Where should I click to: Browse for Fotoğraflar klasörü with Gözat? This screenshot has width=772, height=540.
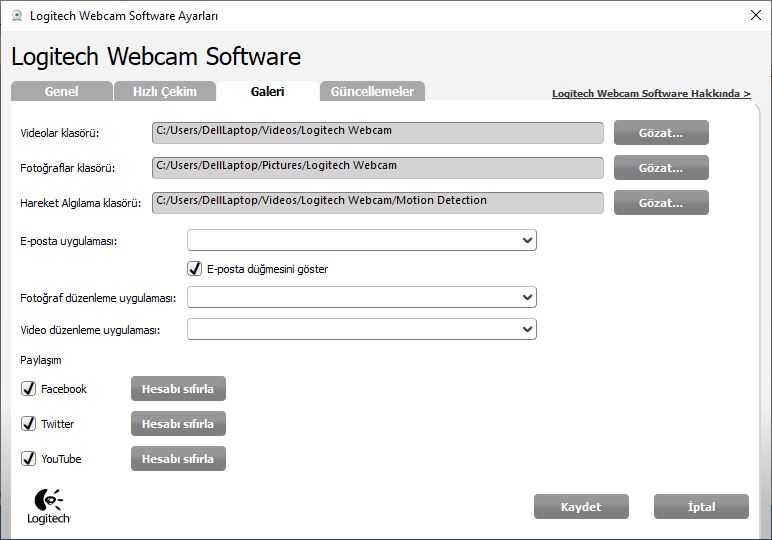(661, 168)
